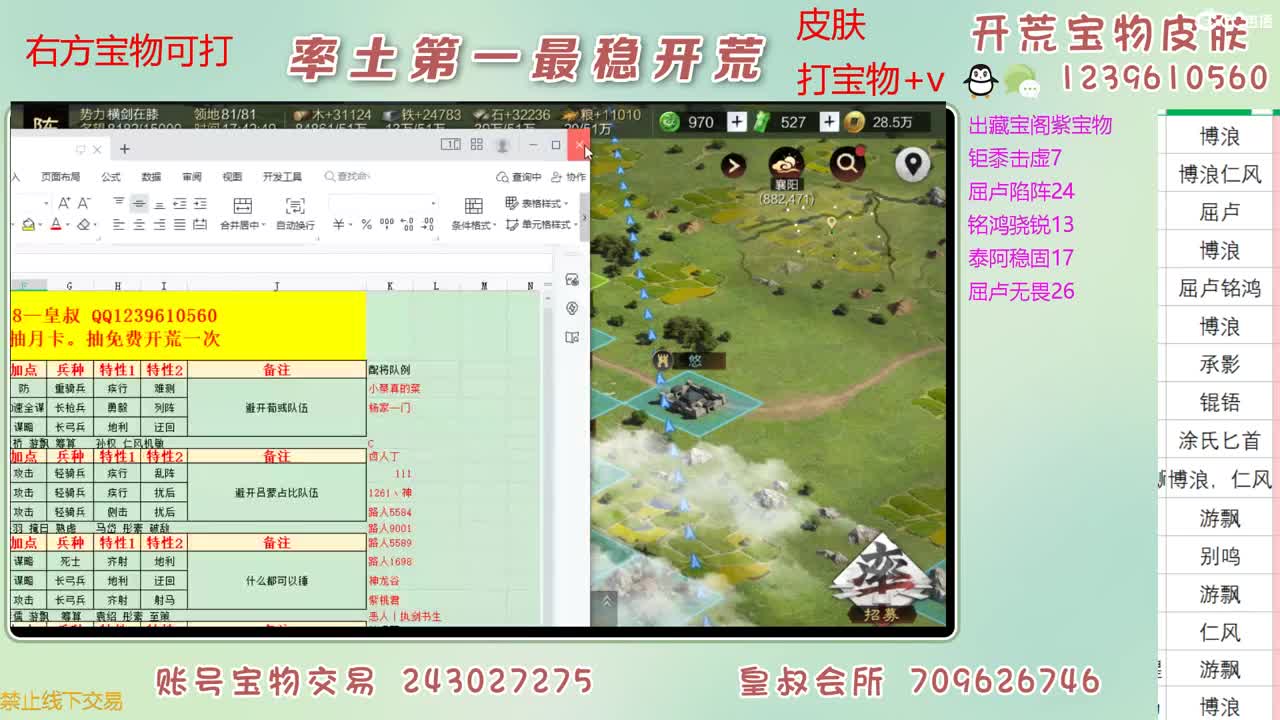
Task: Open the grid apps icon in title bar
Action: coord(476,145)
